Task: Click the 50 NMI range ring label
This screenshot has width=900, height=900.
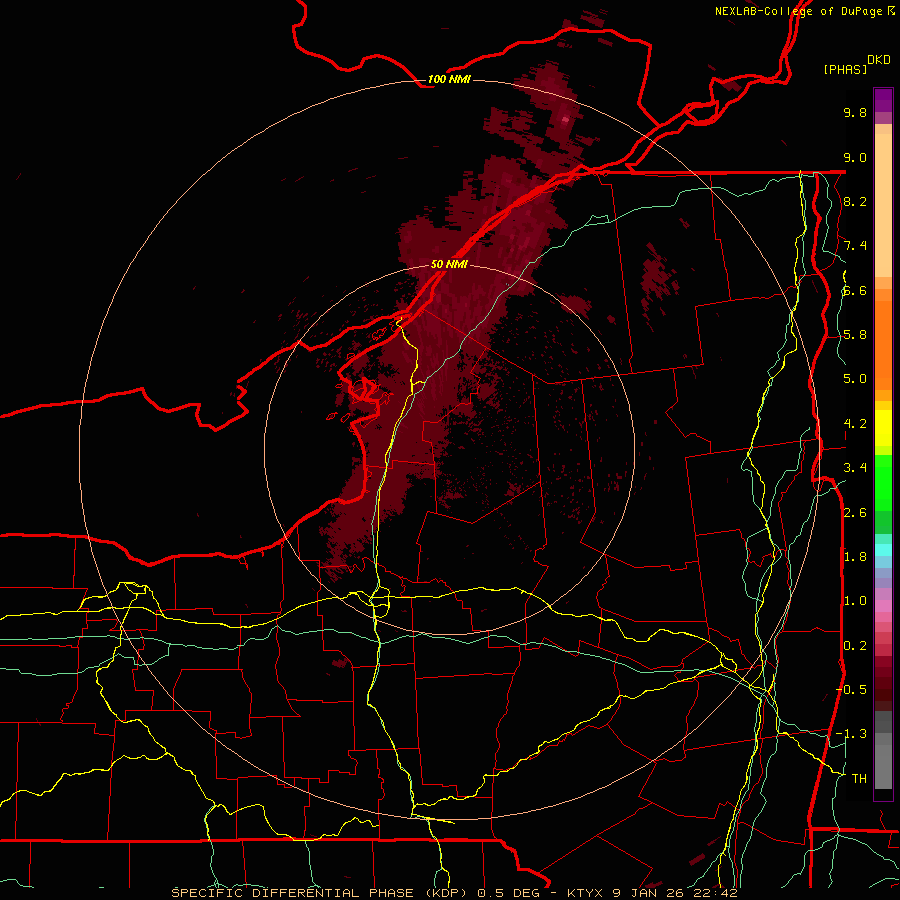Action: click(x=449, y=264)
